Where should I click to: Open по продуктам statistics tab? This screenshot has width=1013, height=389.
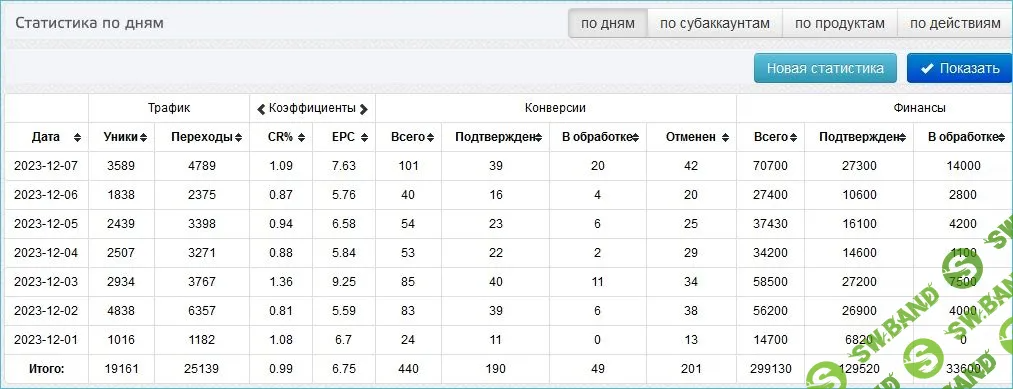(840, 24)
